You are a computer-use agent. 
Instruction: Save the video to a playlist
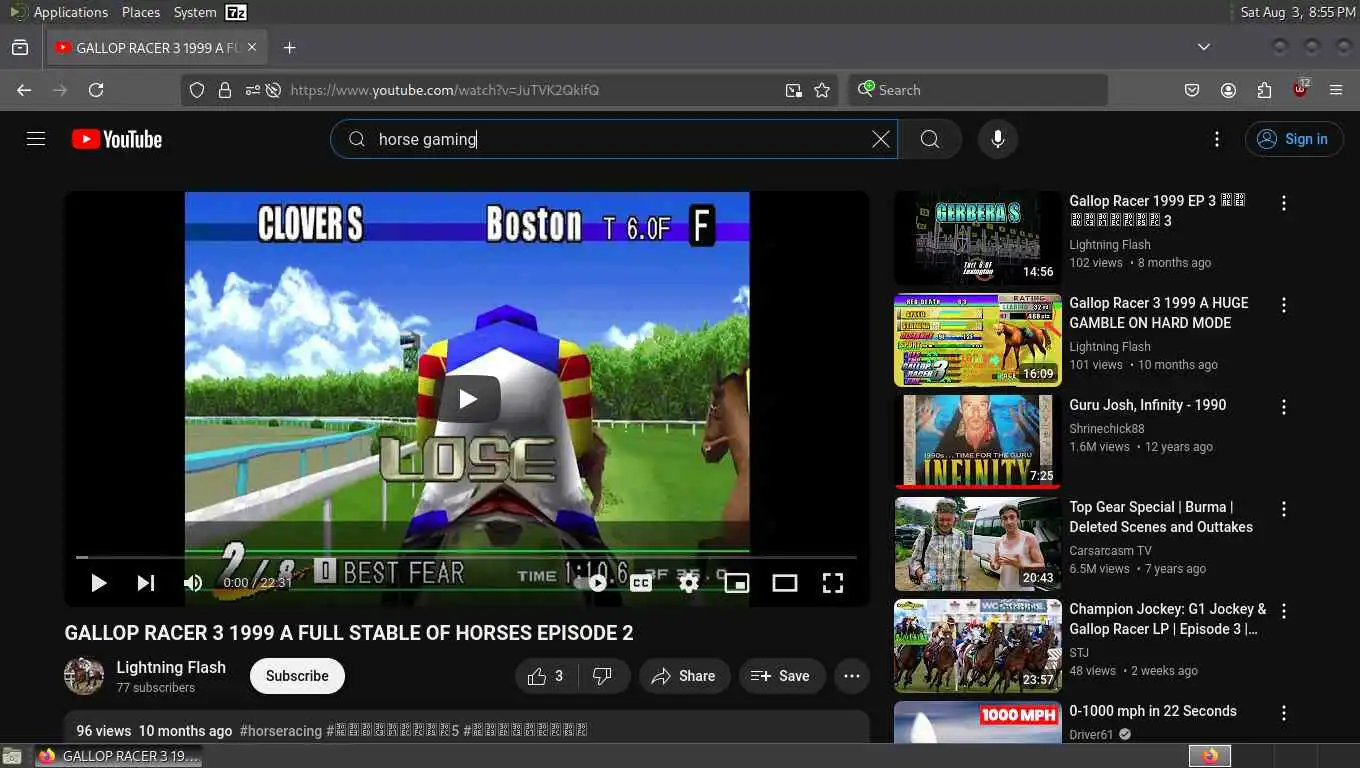tap(781, 676)
